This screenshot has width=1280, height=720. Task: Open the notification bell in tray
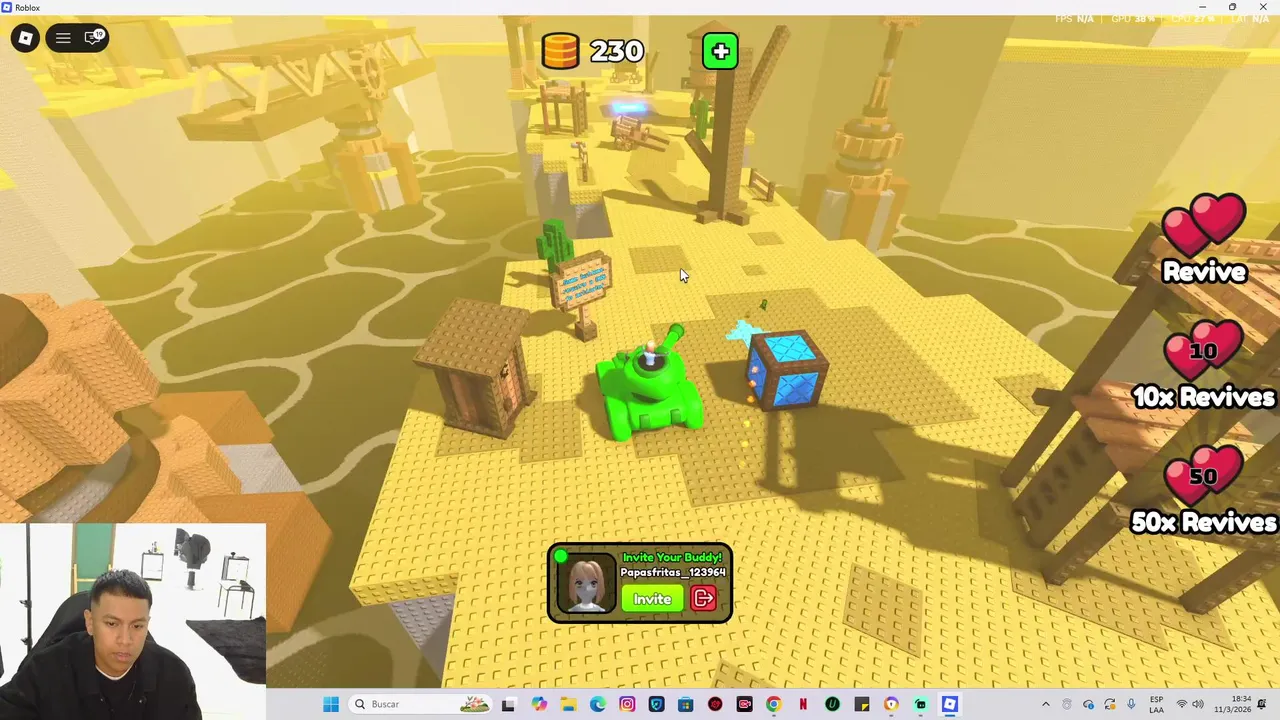tap(1263, 704)
